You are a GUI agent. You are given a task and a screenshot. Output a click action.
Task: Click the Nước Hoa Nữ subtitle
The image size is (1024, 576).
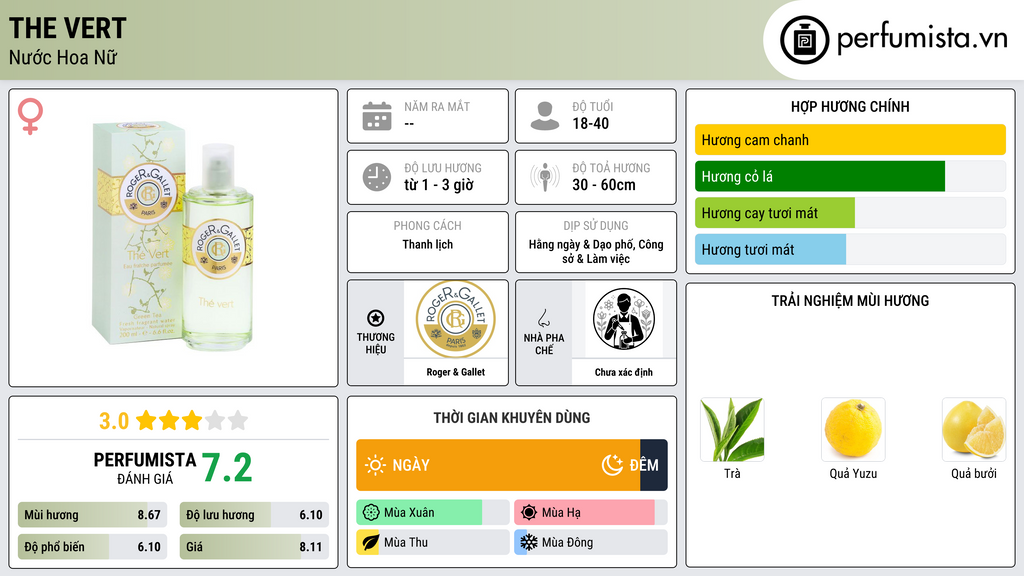coord(63,58)
